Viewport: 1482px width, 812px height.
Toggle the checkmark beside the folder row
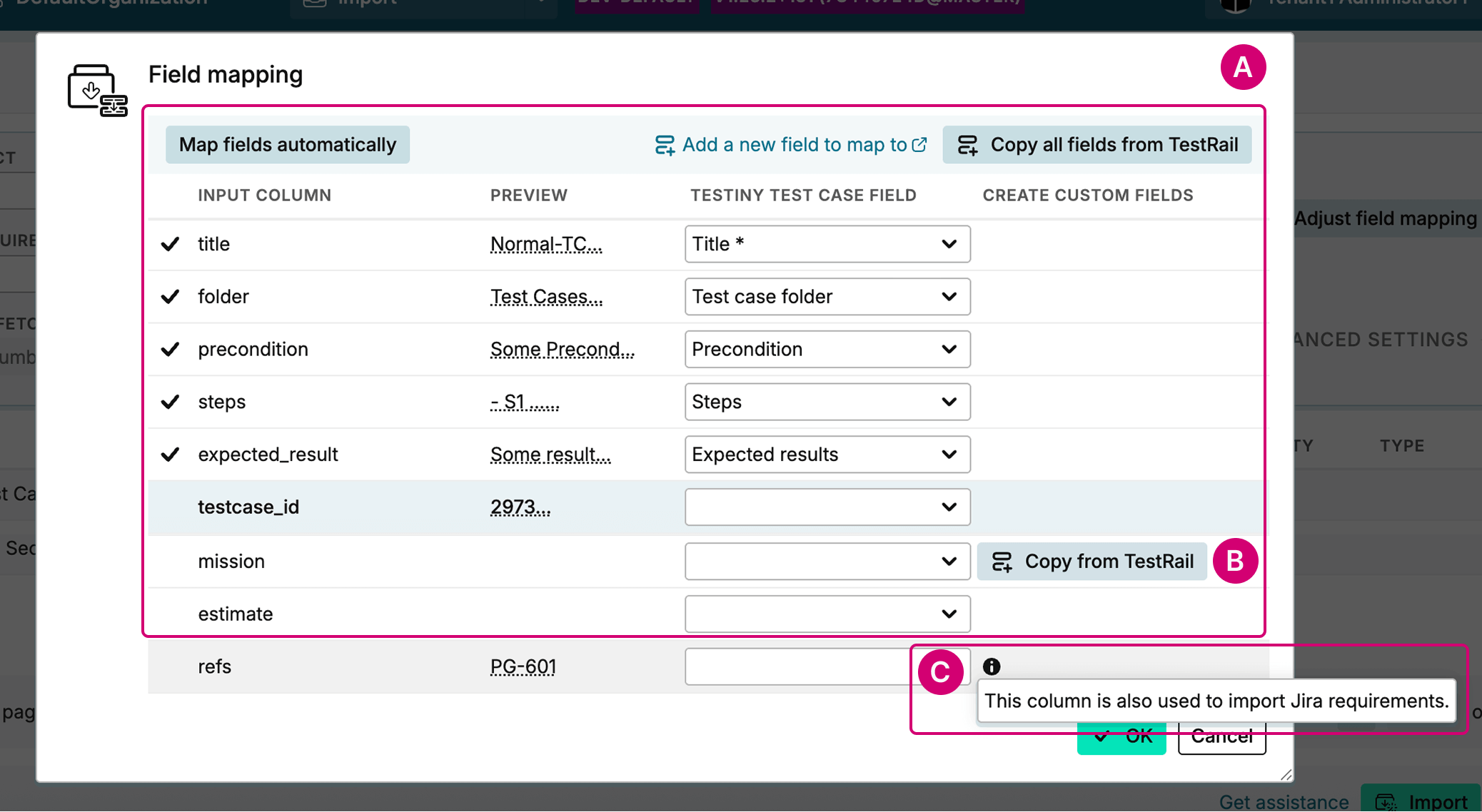(170, 297)
